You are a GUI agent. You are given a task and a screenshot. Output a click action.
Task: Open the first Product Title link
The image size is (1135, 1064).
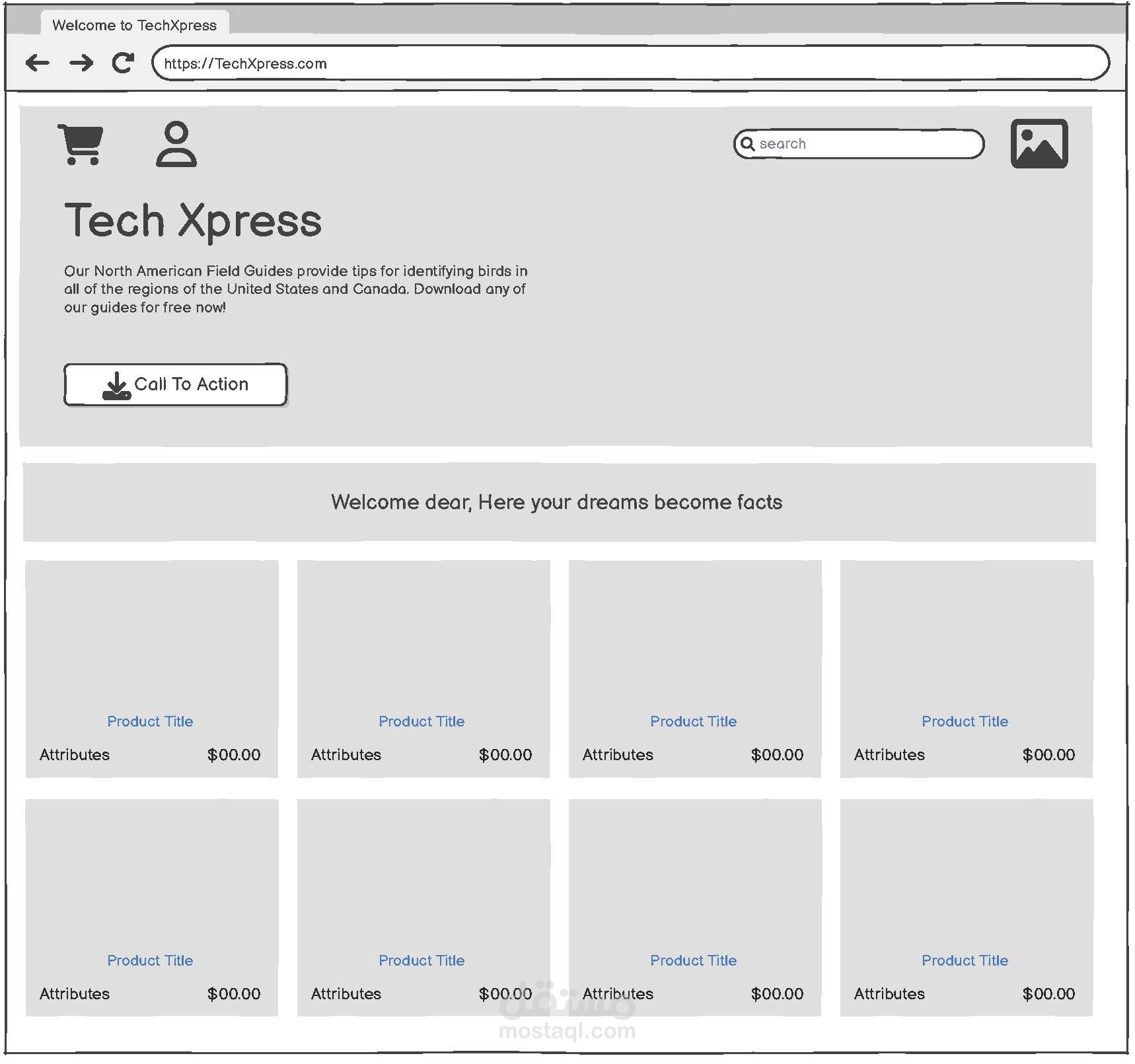(151, 721)
